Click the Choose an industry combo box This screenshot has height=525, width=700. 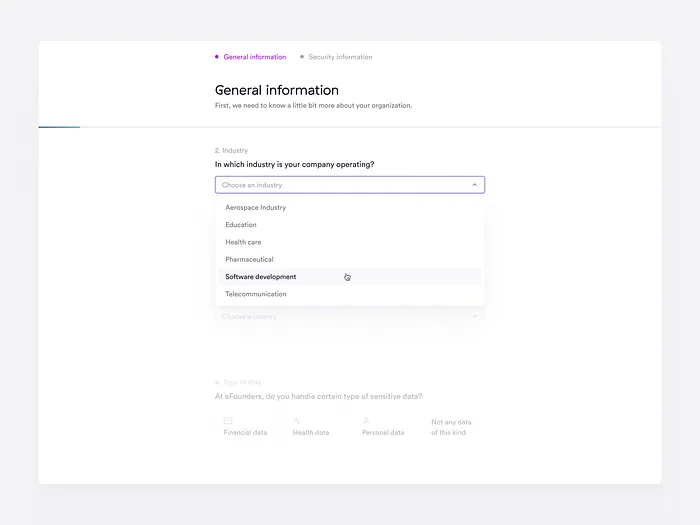click(340, 185)
